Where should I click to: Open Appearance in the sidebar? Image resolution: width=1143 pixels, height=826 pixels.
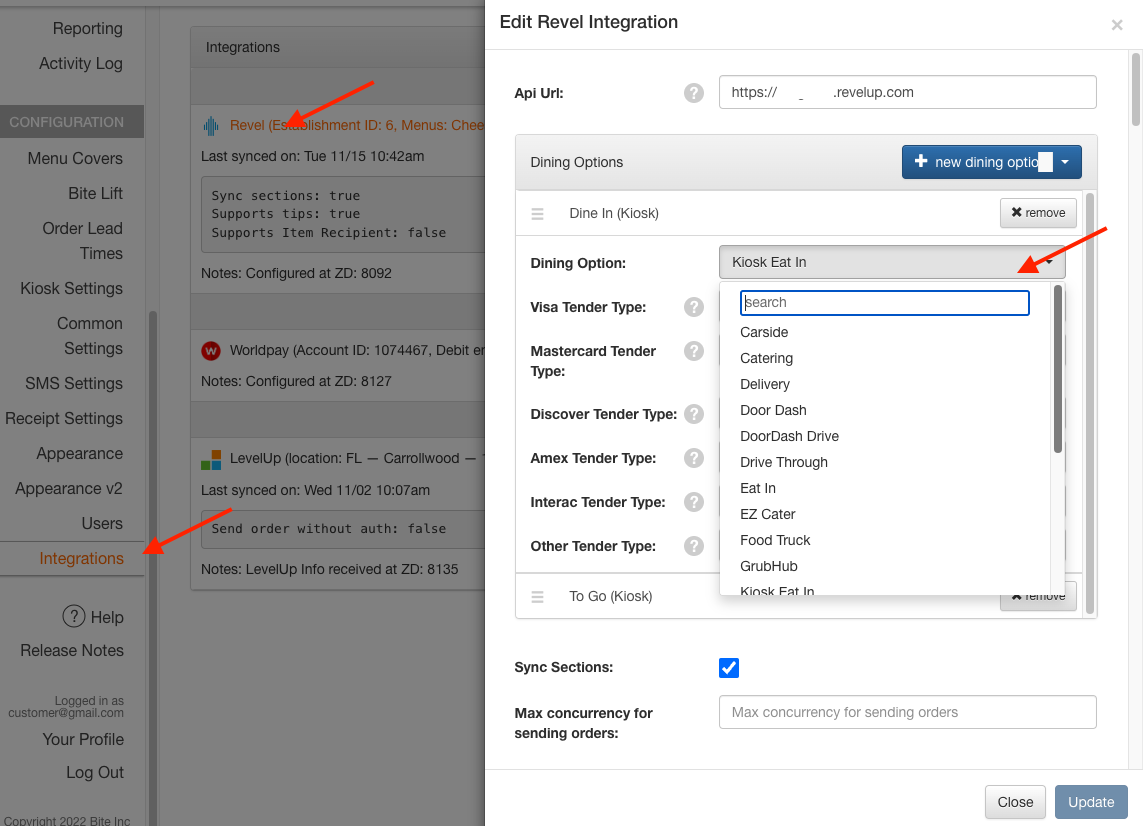(x=79, y=453)
